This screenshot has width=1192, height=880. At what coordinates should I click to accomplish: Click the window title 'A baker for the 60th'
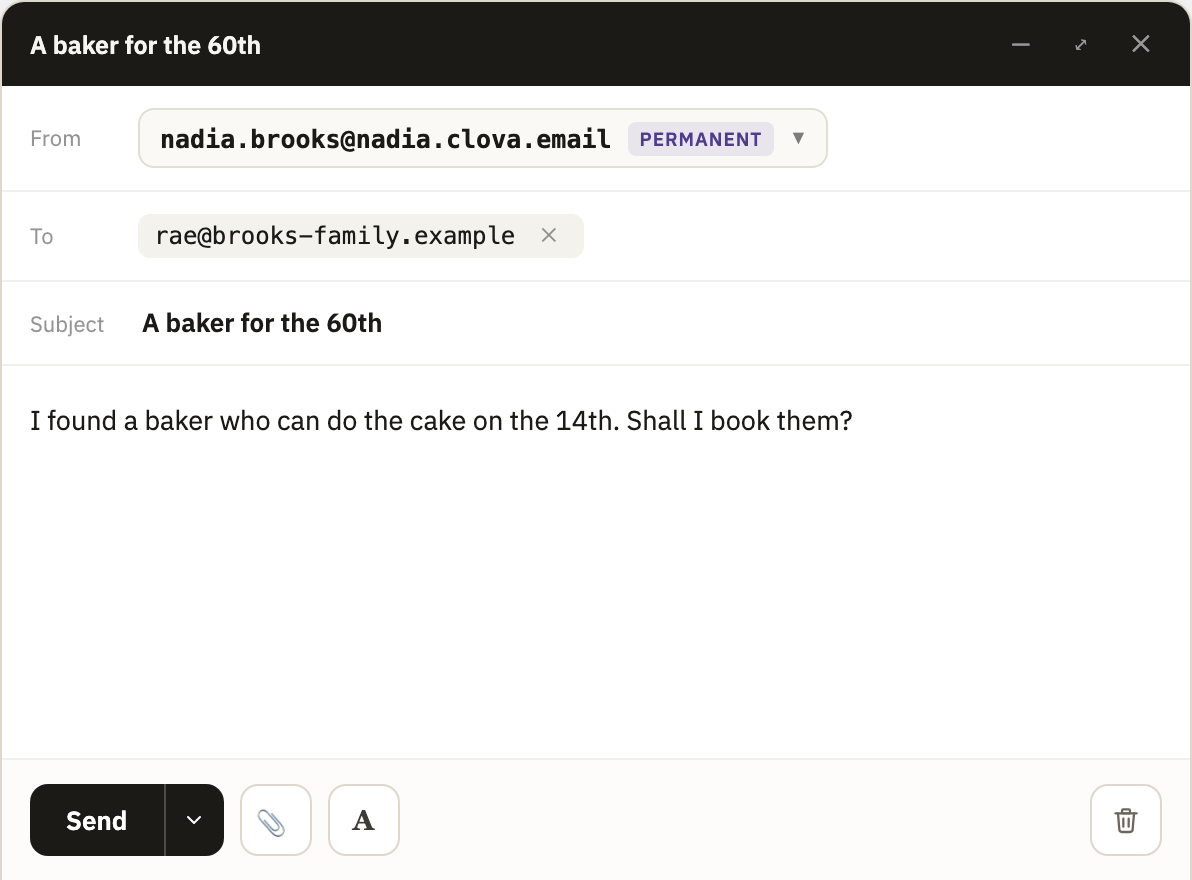click(x=145, y=46)
